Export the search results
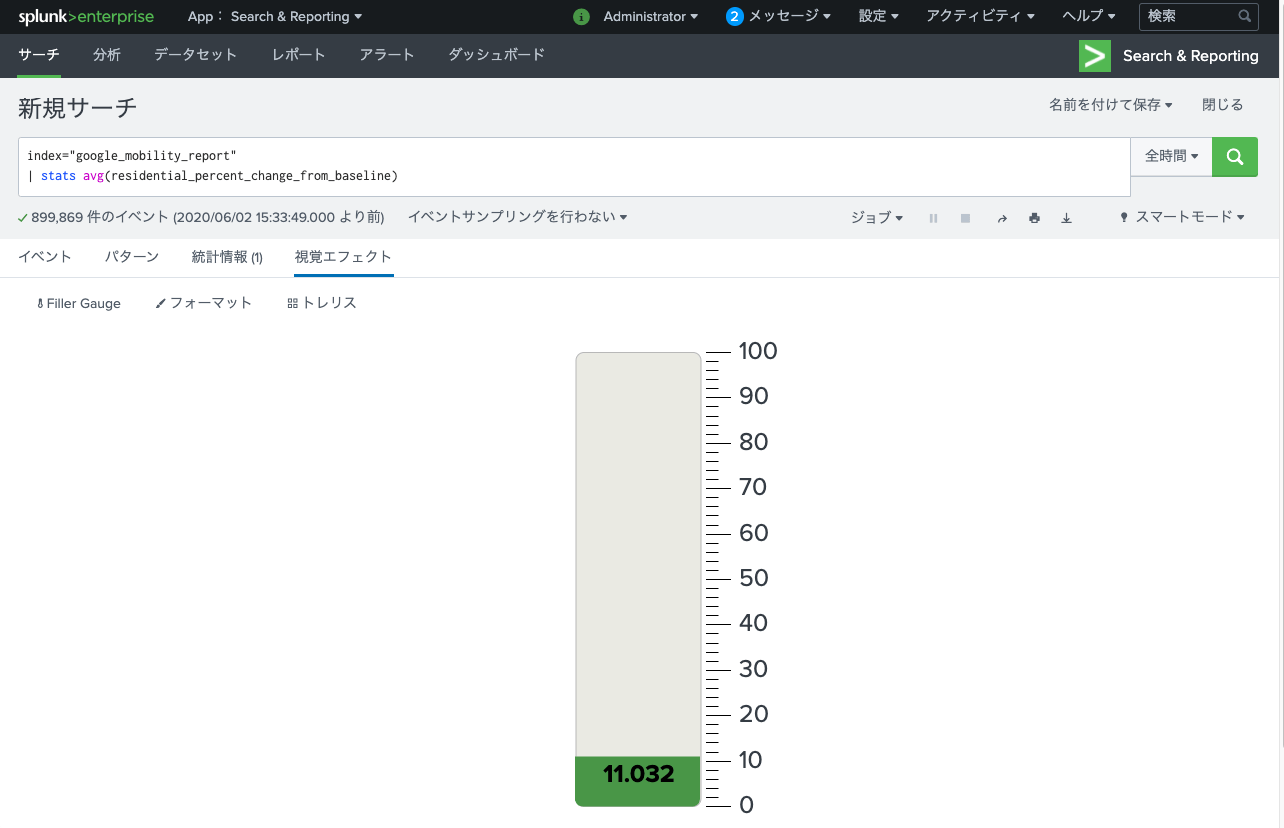 [1066, 218]
